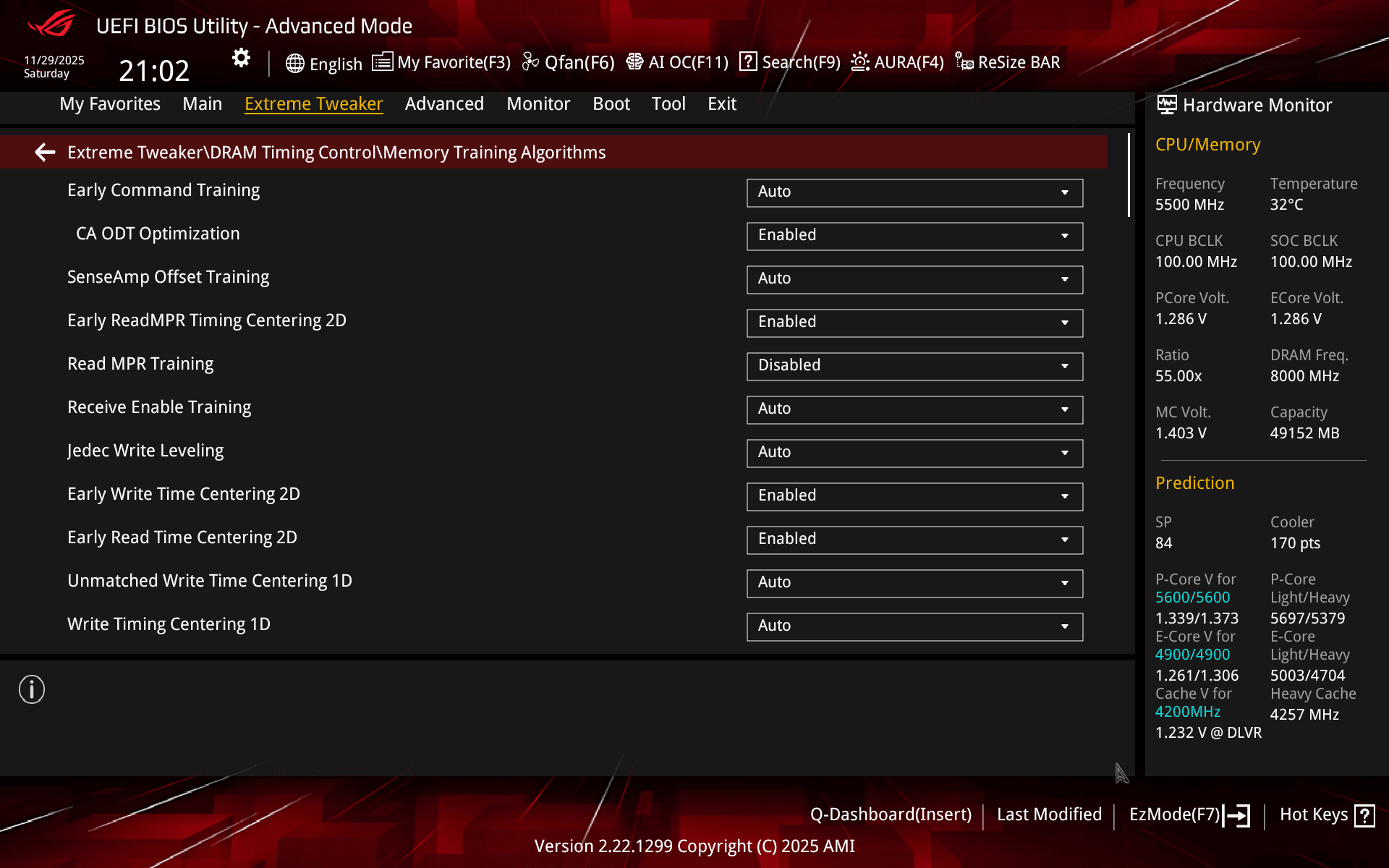The height and width of the screenshot is (868, 1389).
Task: Expand Read MPR Training dropdown
Action: tap(914, 366)
